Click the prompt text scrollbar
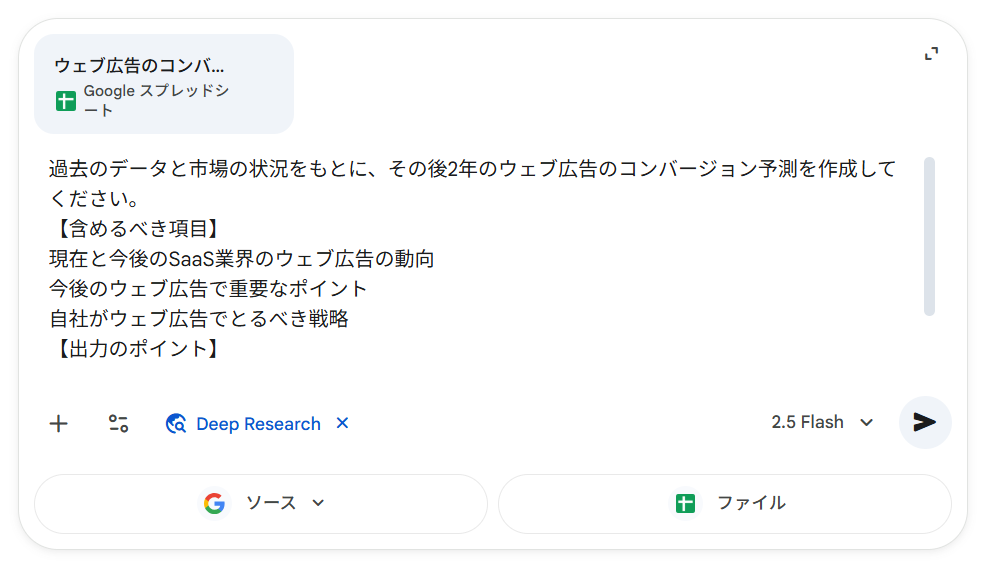Screen dimensions: 986x573 (x=930, y=236)
